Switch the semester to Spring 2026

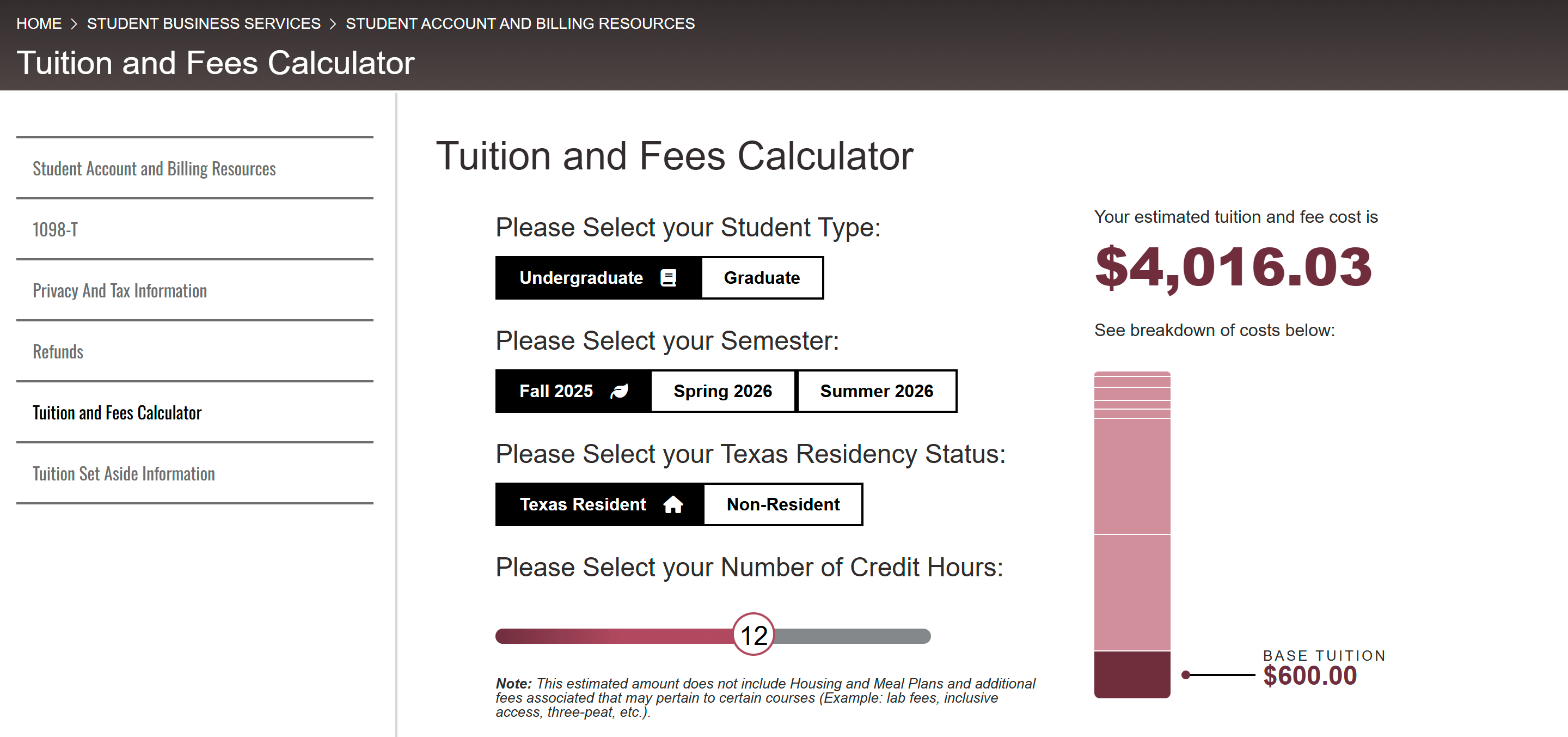coord(721,391)
